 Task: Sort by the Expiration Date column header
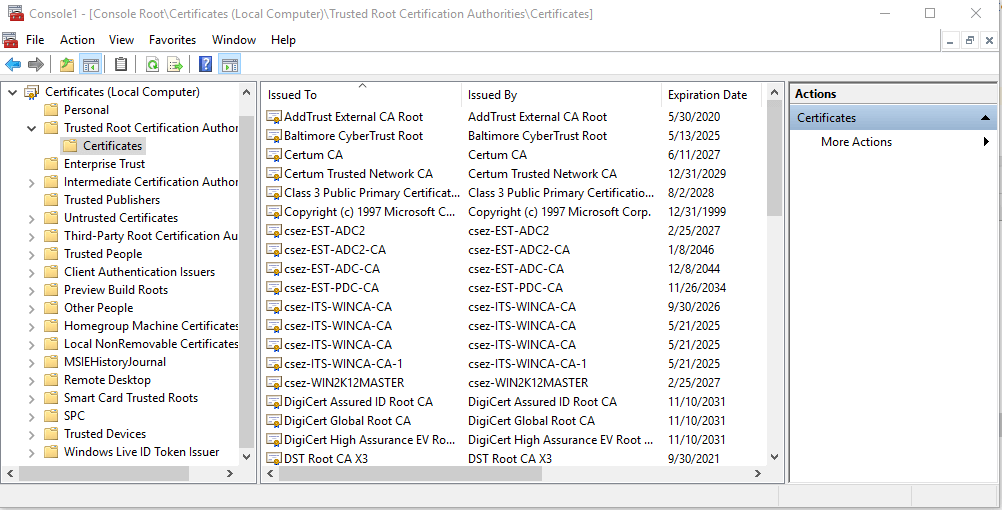tap(708, 95)
